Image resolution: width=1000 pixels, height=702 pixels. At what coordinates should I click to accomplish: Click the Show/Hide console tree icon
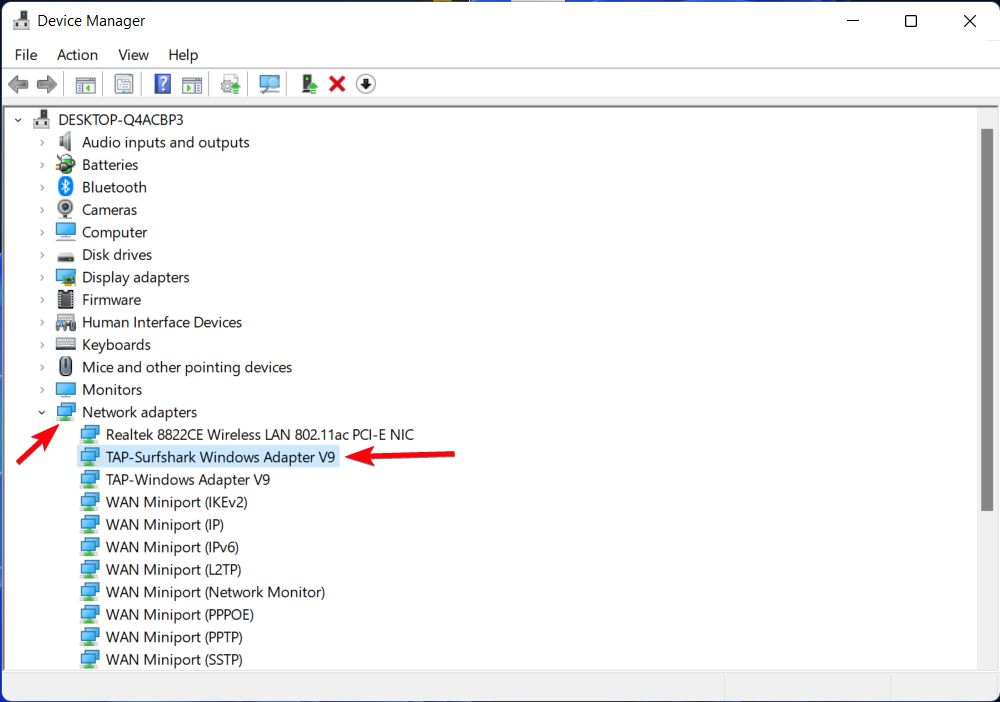pos(85,83)
